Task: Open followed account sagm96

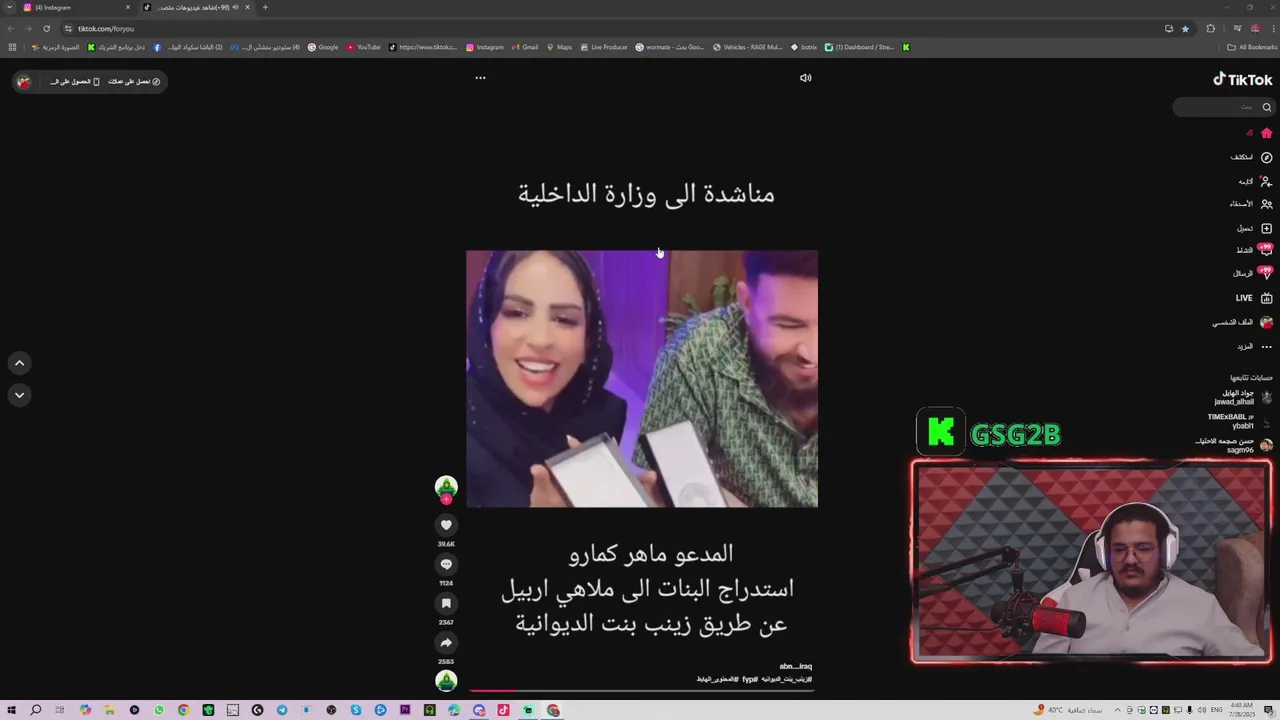Action: [x=1234, y=445]
